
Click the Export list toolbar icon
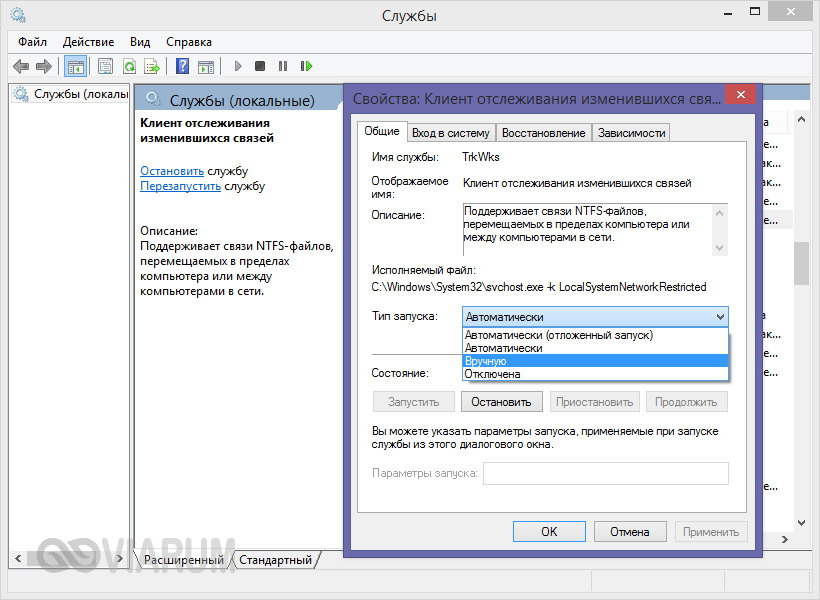coord(152,66)
